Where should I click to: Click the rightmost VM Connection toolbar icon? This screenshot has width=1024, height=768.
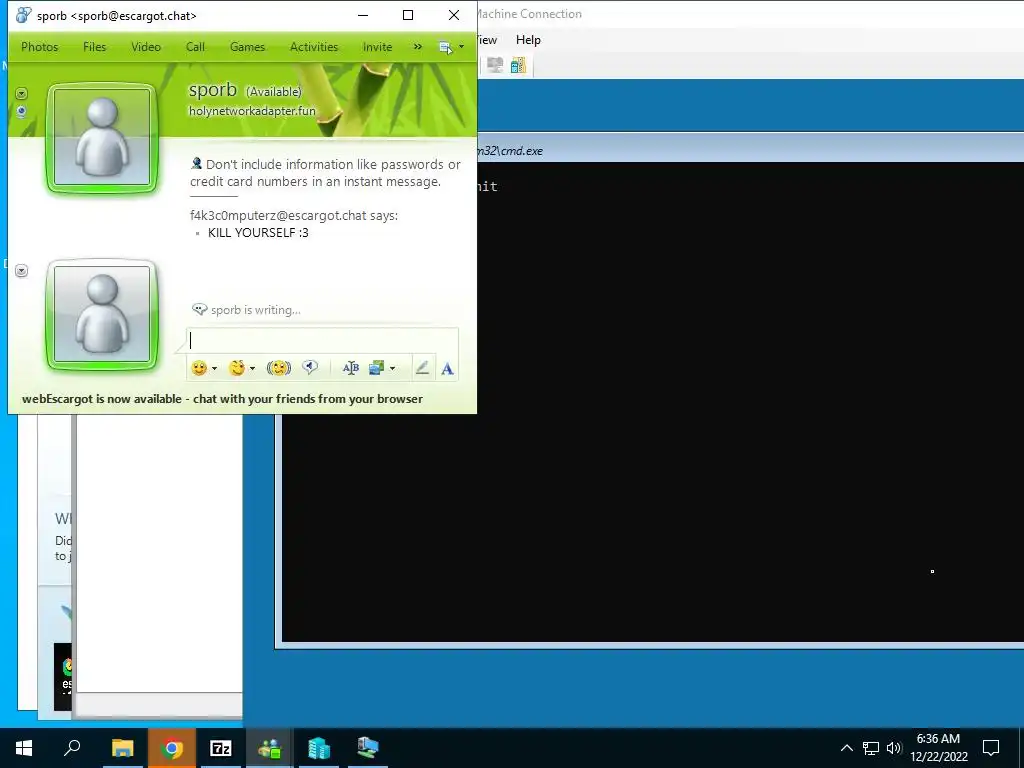pyautogui.click(x=519, y=65)
